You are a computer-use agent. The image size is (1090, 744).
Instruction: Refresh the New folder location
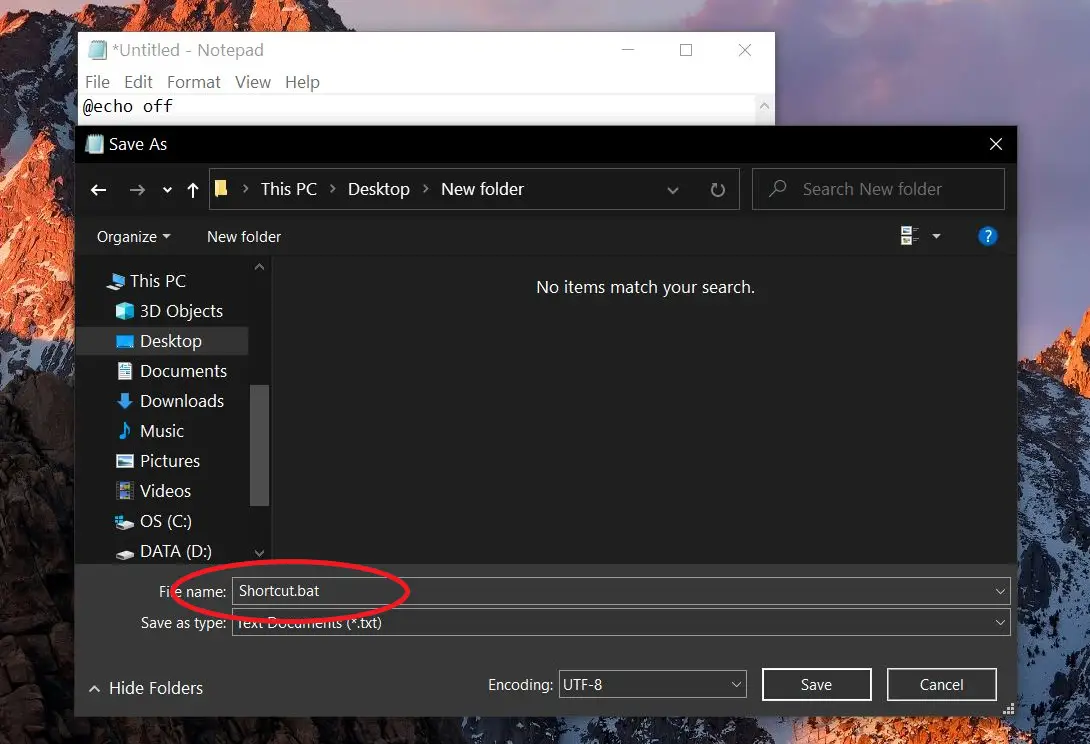tap(717, 190)
